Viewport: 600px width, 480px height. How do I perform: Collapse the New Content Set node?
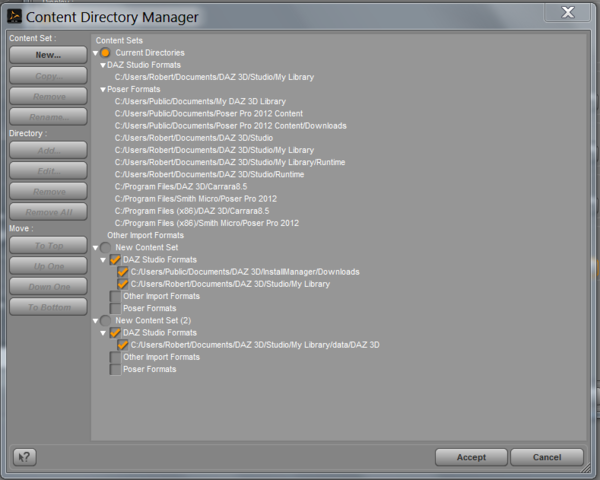tap(95, 248)
